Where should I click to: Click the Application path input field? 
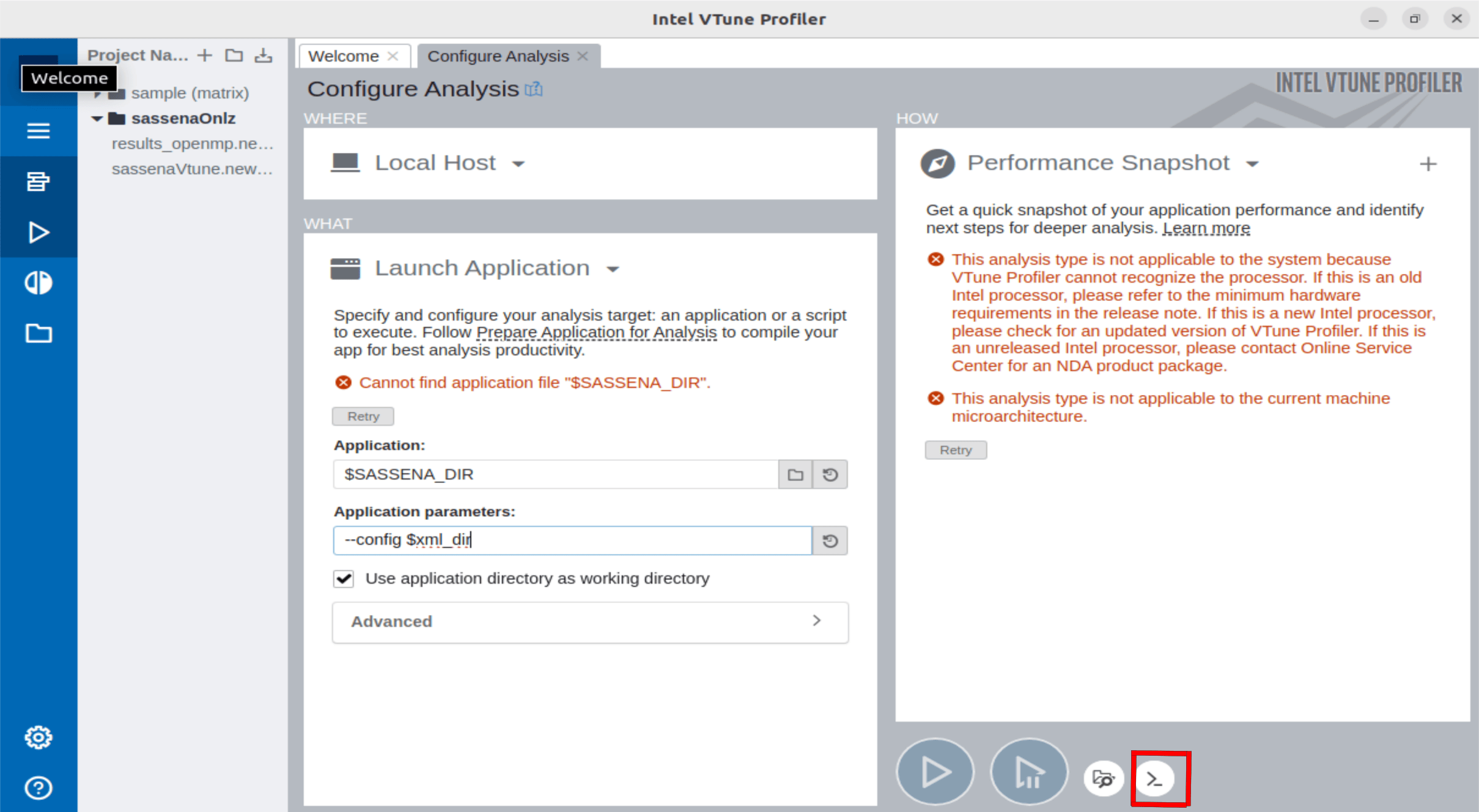pyautogui.click(x=556, y=474)
